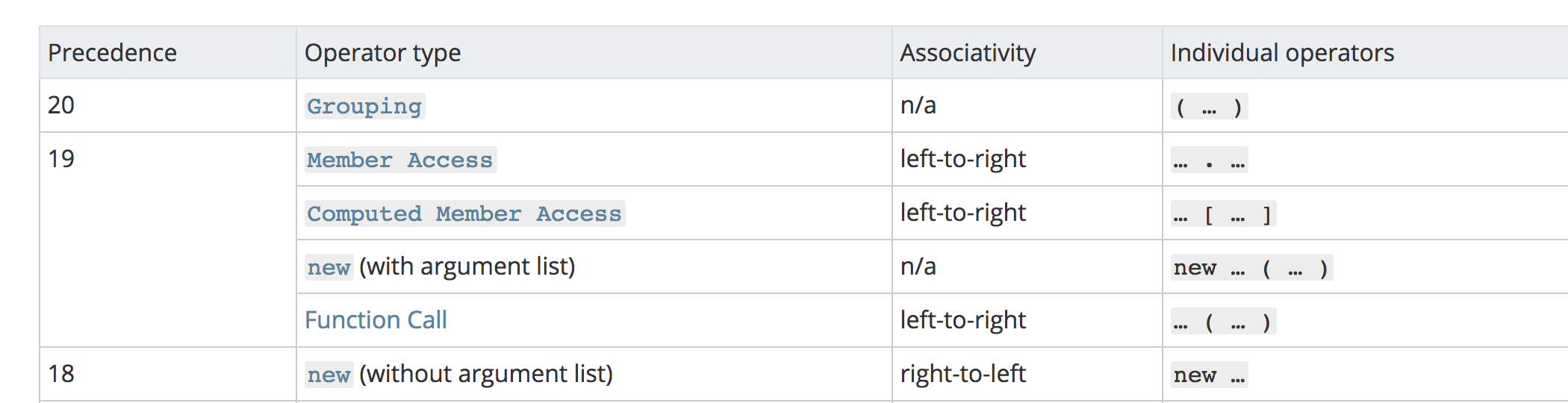The image size is (1568, 403).
Task: Click the n/a associativity in the Grouping row
Action: (918, 105)
